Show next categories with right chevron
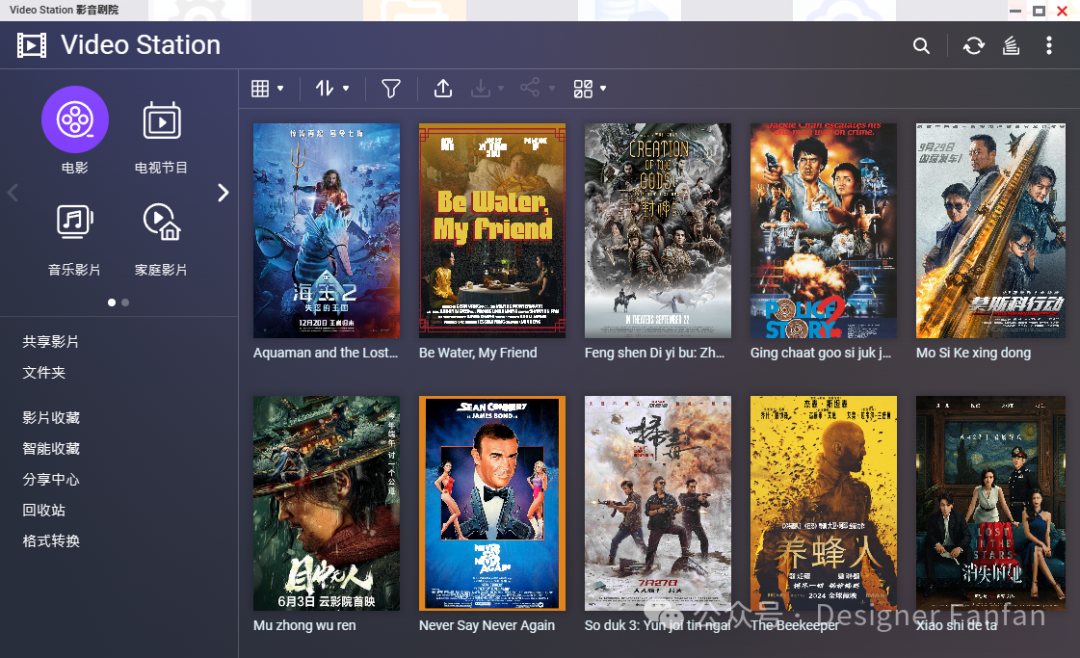This screenshot has height=658, width=1080. [x=223, y=193]
